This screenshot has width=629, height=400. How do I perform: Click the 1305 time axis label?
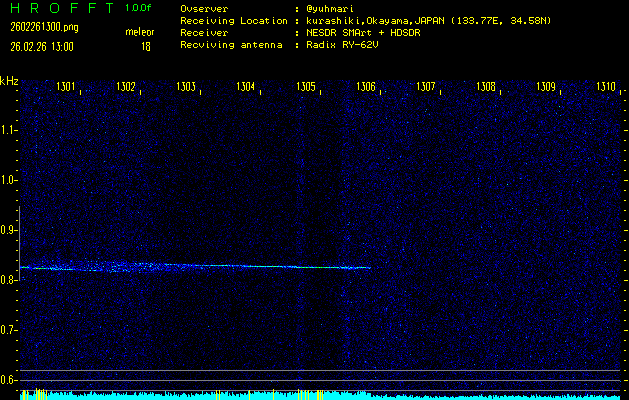[x=306, y=86]
